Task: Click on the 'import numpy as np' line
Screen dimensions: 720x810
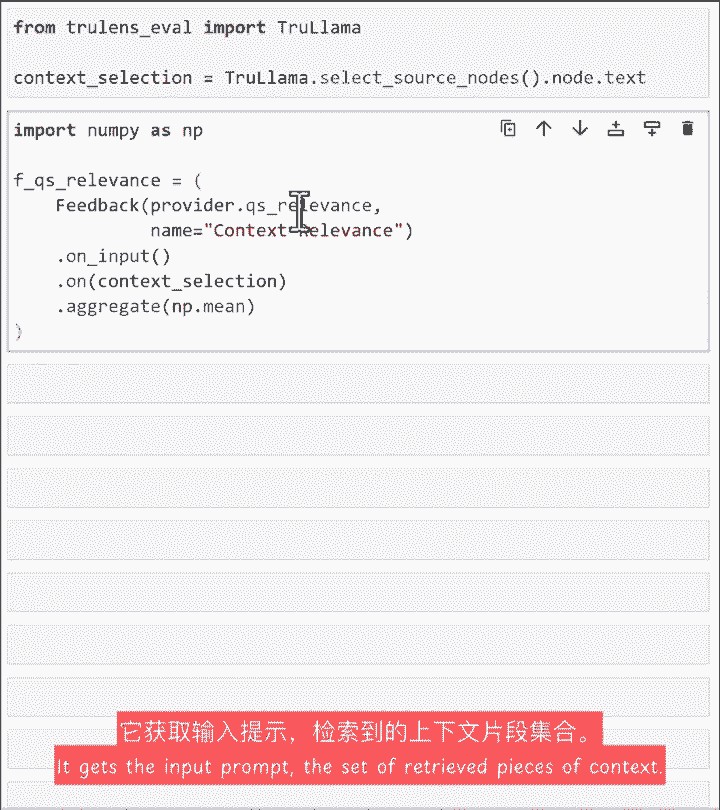Action: click(108, 131)
